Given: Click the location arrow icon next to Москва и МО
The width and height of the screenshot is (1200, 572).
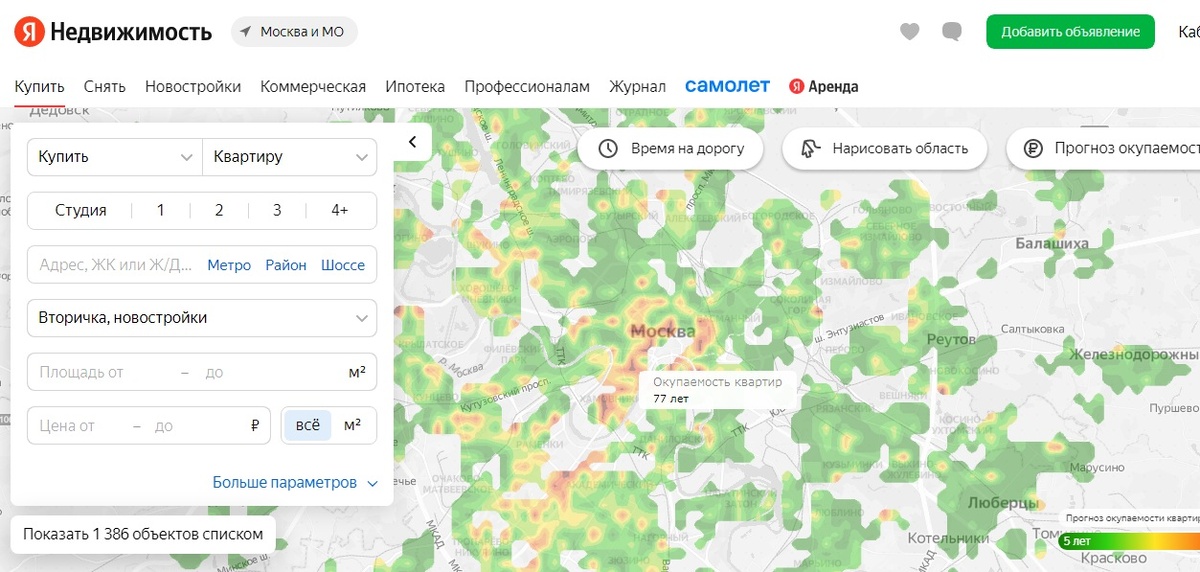Looking at the screenshot, I should (x=246, y=32).
